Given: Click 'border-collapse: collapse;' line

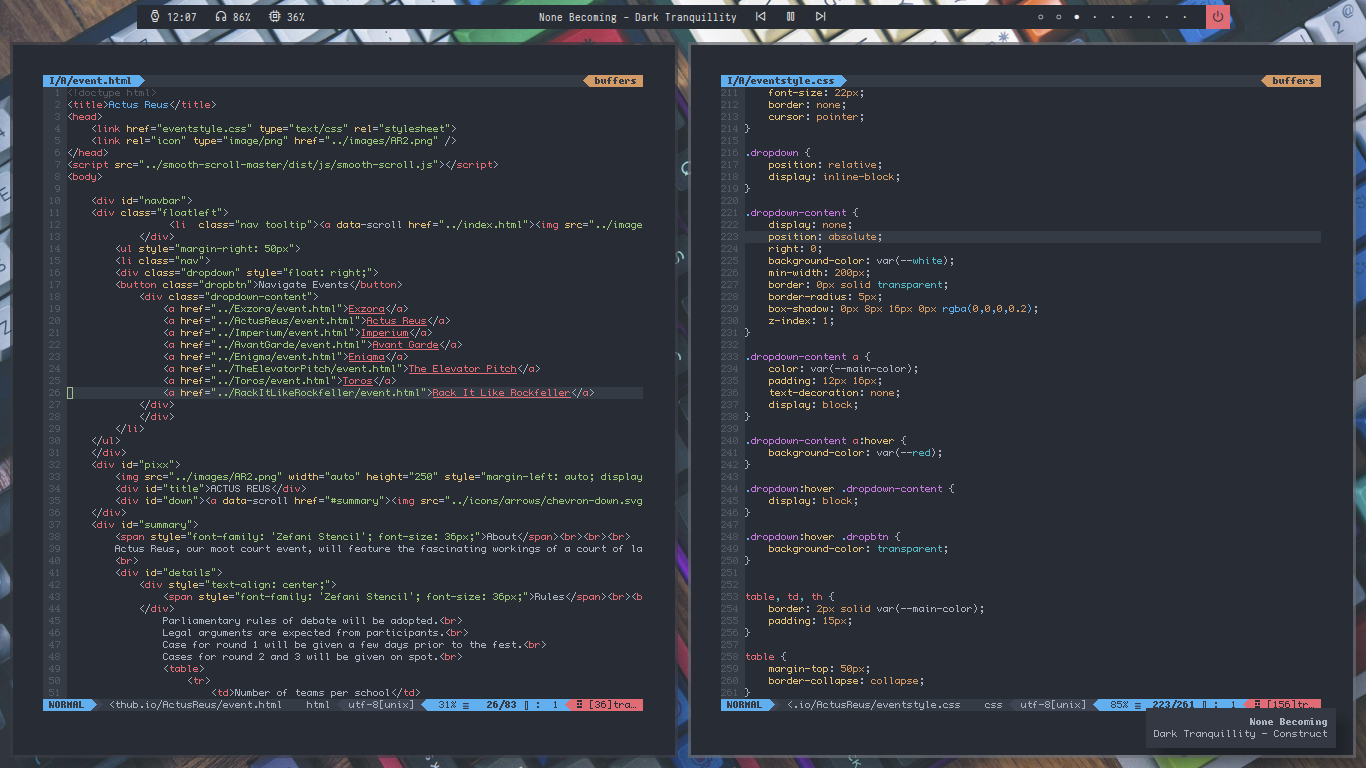Looking at the screenshot, I should (x=846, y=681).
